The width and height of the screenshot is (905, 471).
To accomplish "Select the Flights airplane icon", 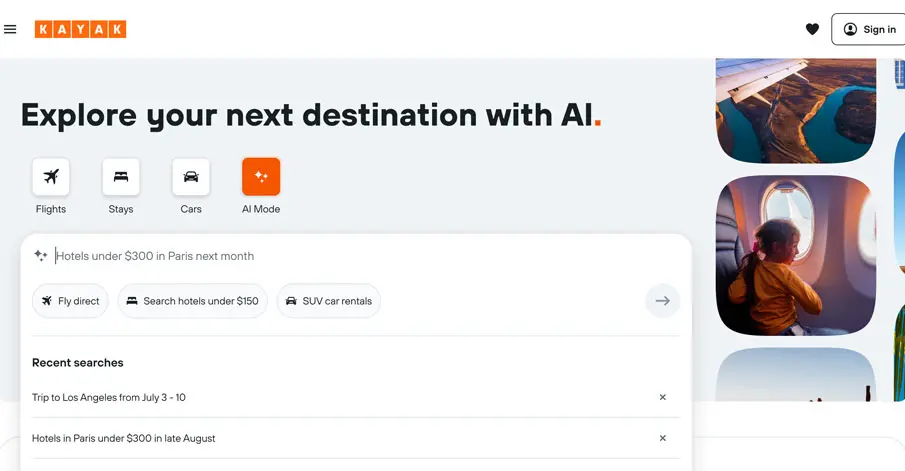I will click(51, 177).
